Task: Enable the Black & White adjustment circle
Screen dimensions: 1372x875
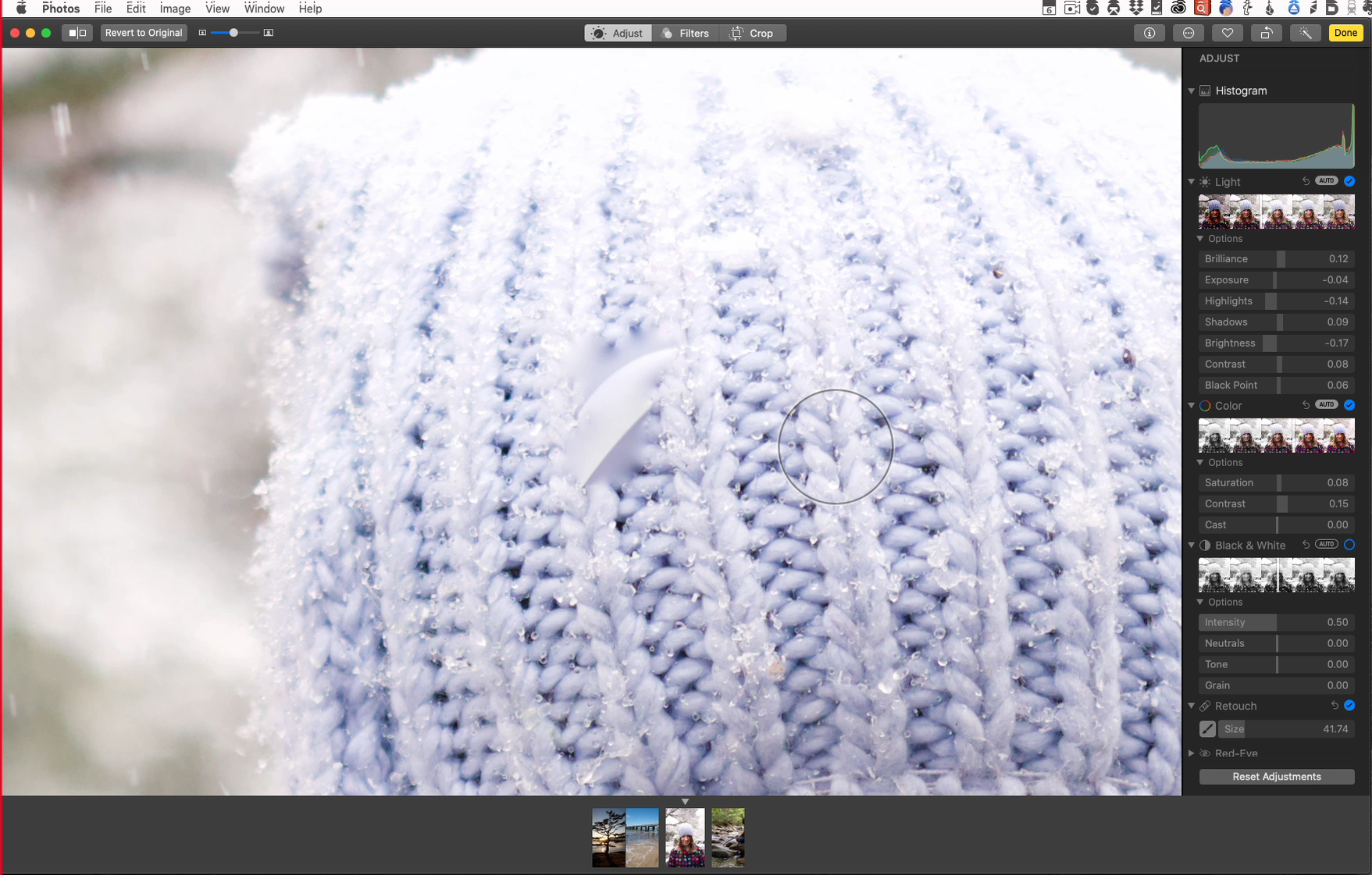Action: tap(1349, 545)
